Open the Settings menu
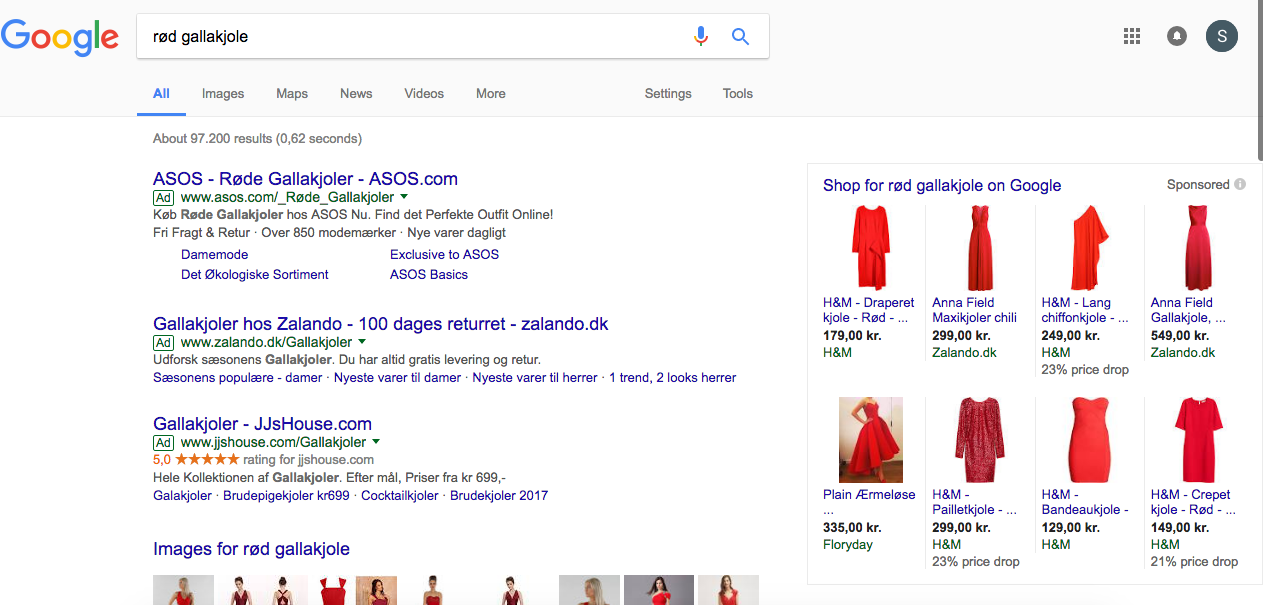 point(668,94)
